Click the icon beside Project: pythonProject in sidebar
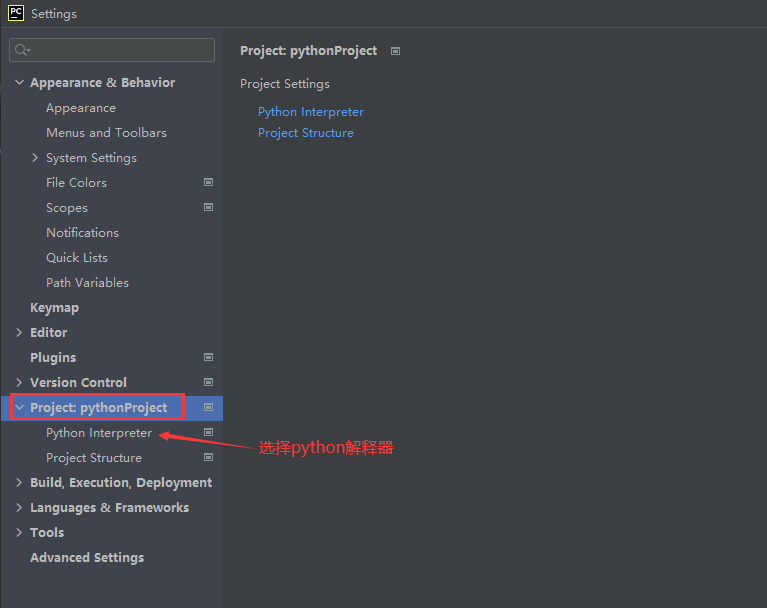Viewport: 767px width, 608px height. 208,407
